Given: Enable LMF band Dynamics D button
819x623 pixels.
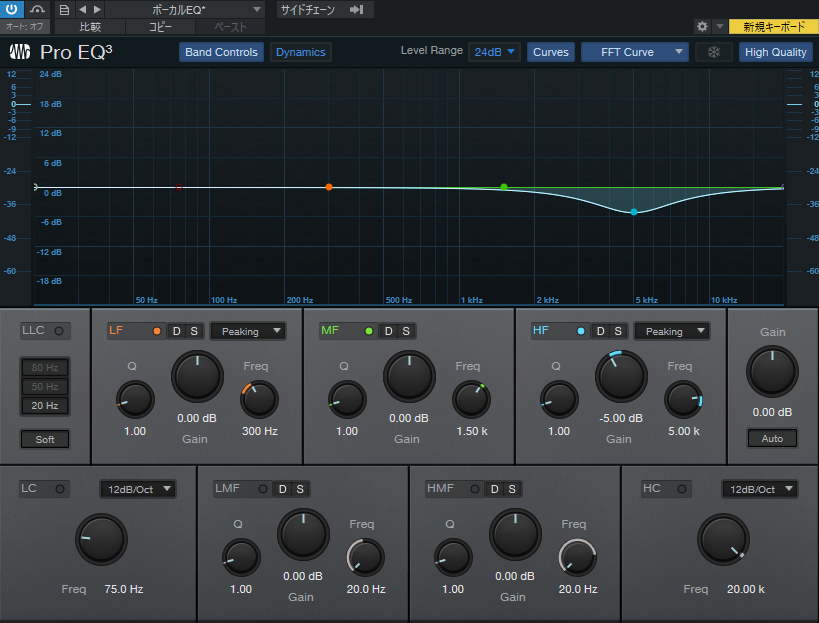Looking at the screenshot, I should coord(282,489).
